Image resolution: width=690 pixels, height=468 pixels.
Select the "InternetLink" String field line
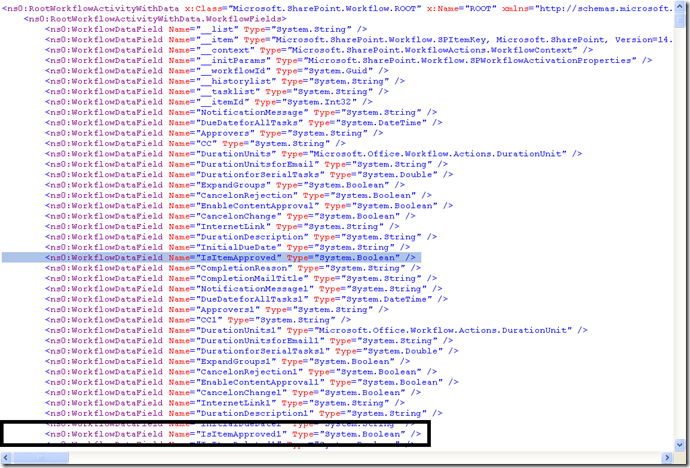(x=222, y=227)
